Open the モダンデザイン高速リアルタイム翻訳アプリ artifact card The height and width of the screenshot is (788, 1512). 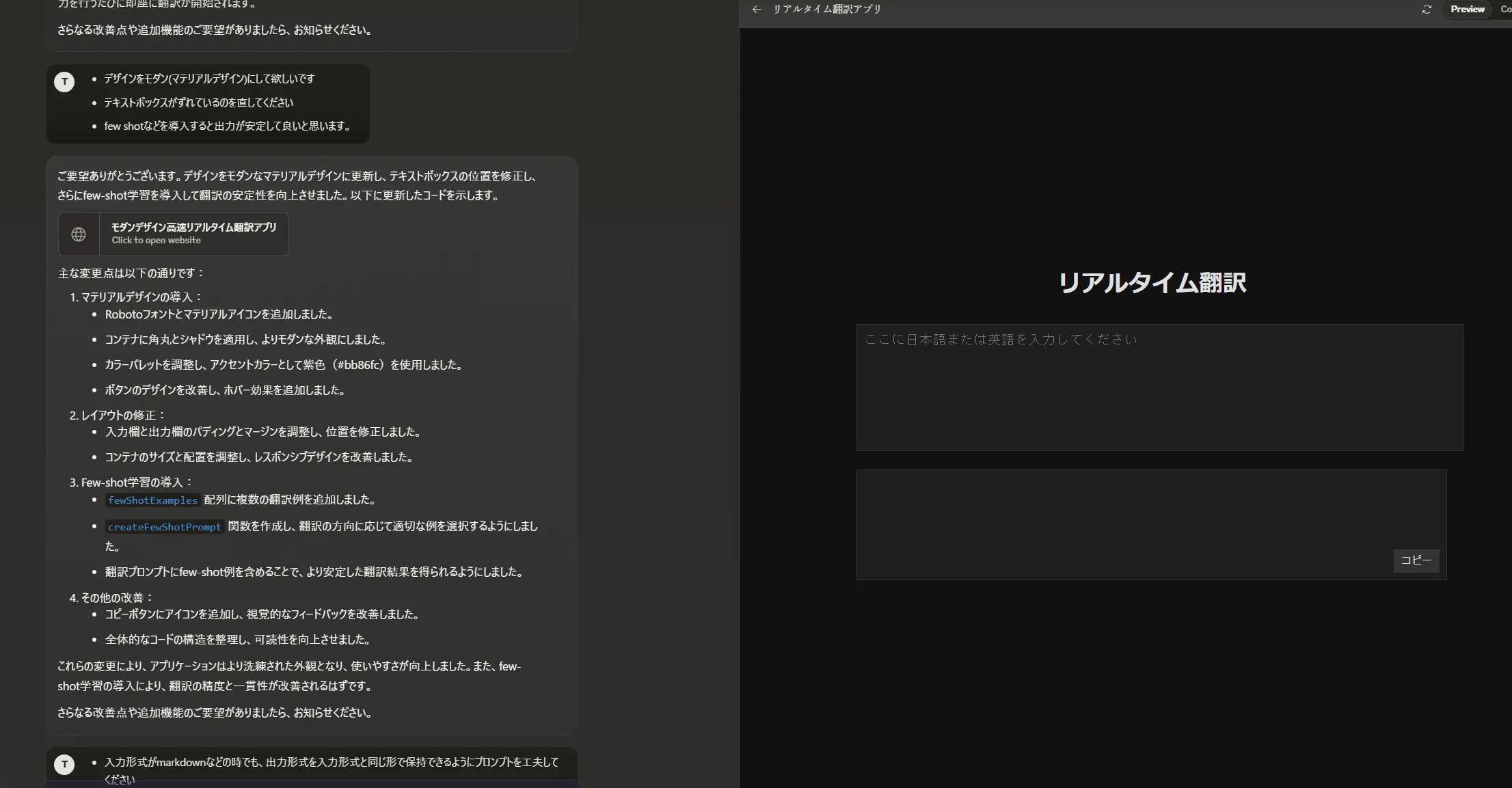[x=193, y=228]
